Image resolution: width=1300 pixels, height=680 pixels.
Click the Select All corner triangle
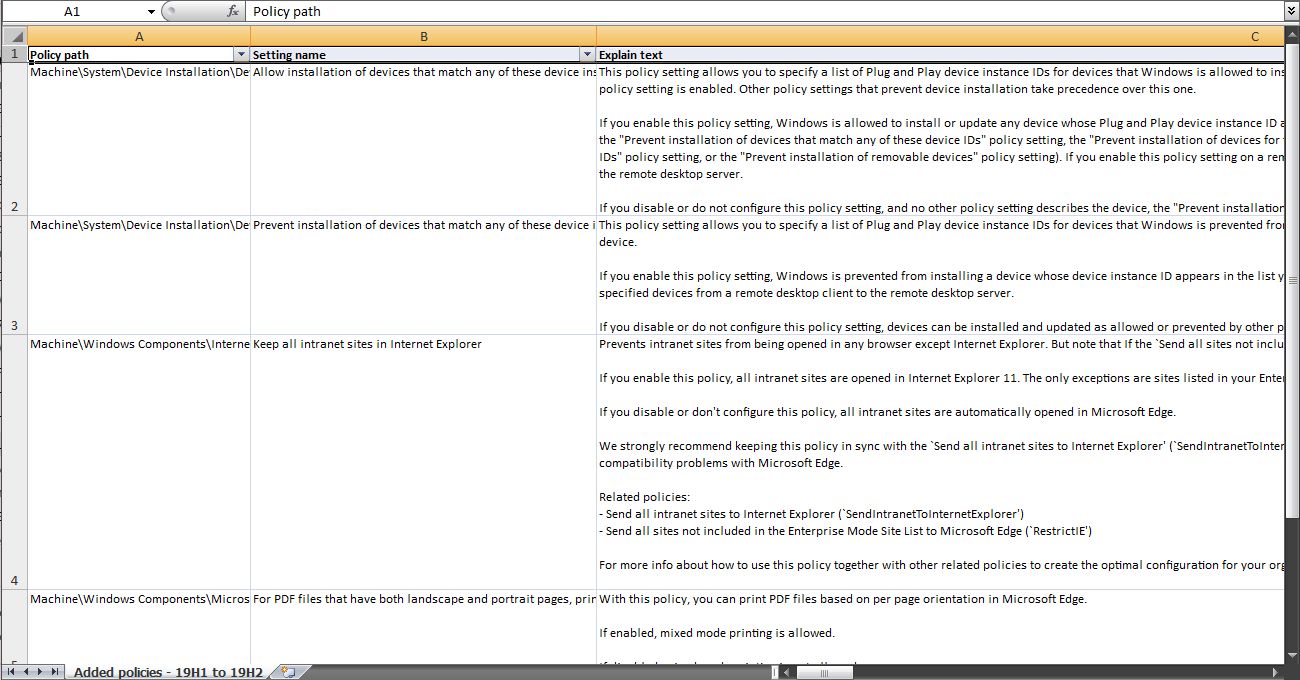(x=14, y=37)
